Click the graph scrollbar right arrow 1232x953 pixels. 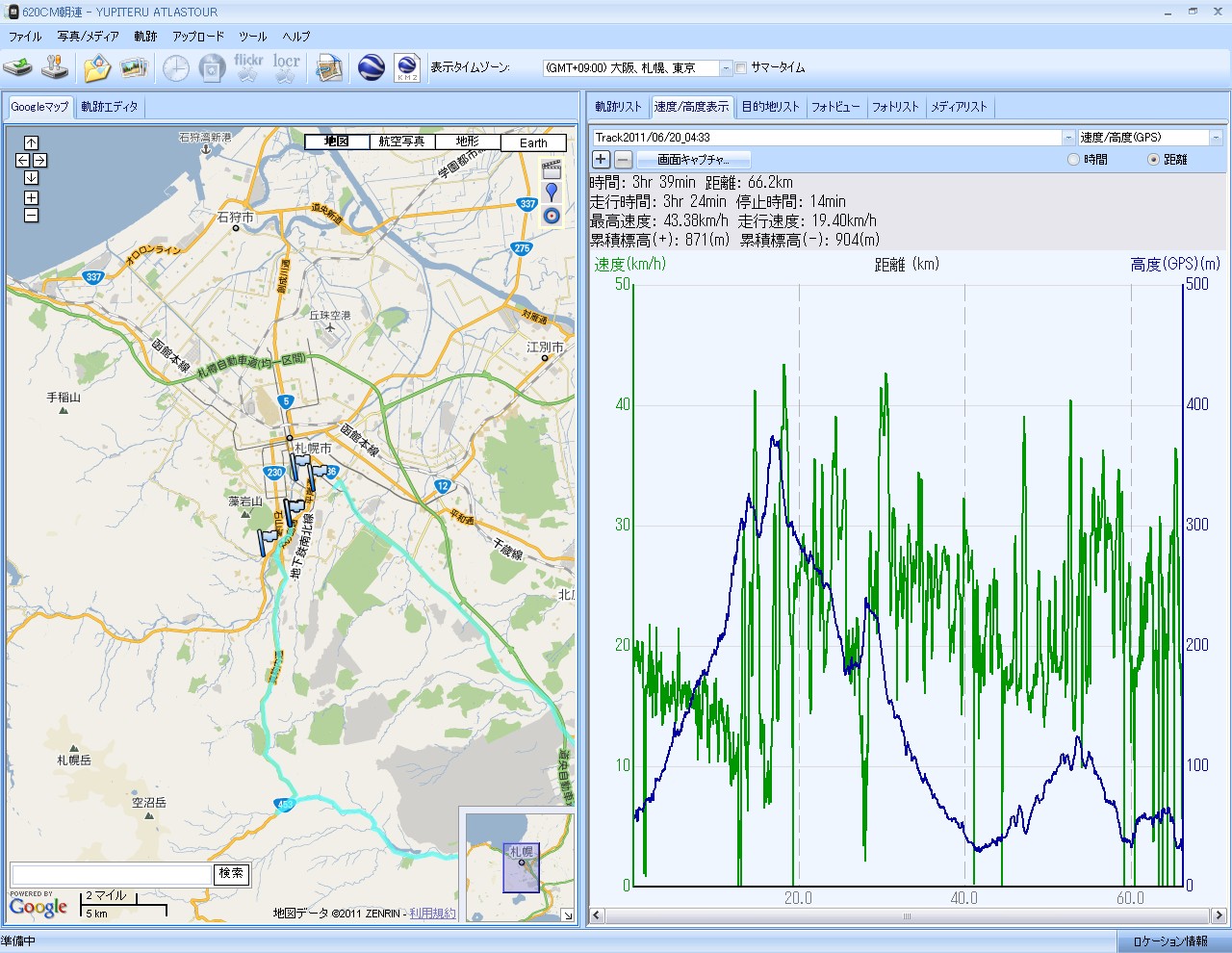(1219, 915)
